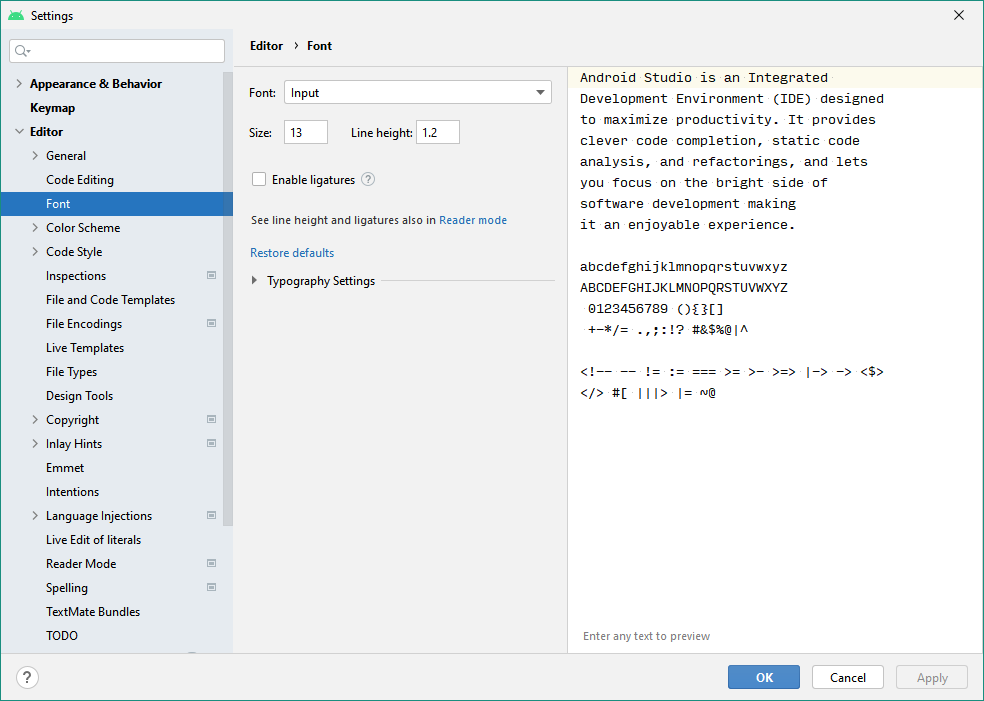Click the project-level icon beside Copyright

pos(211,420)
